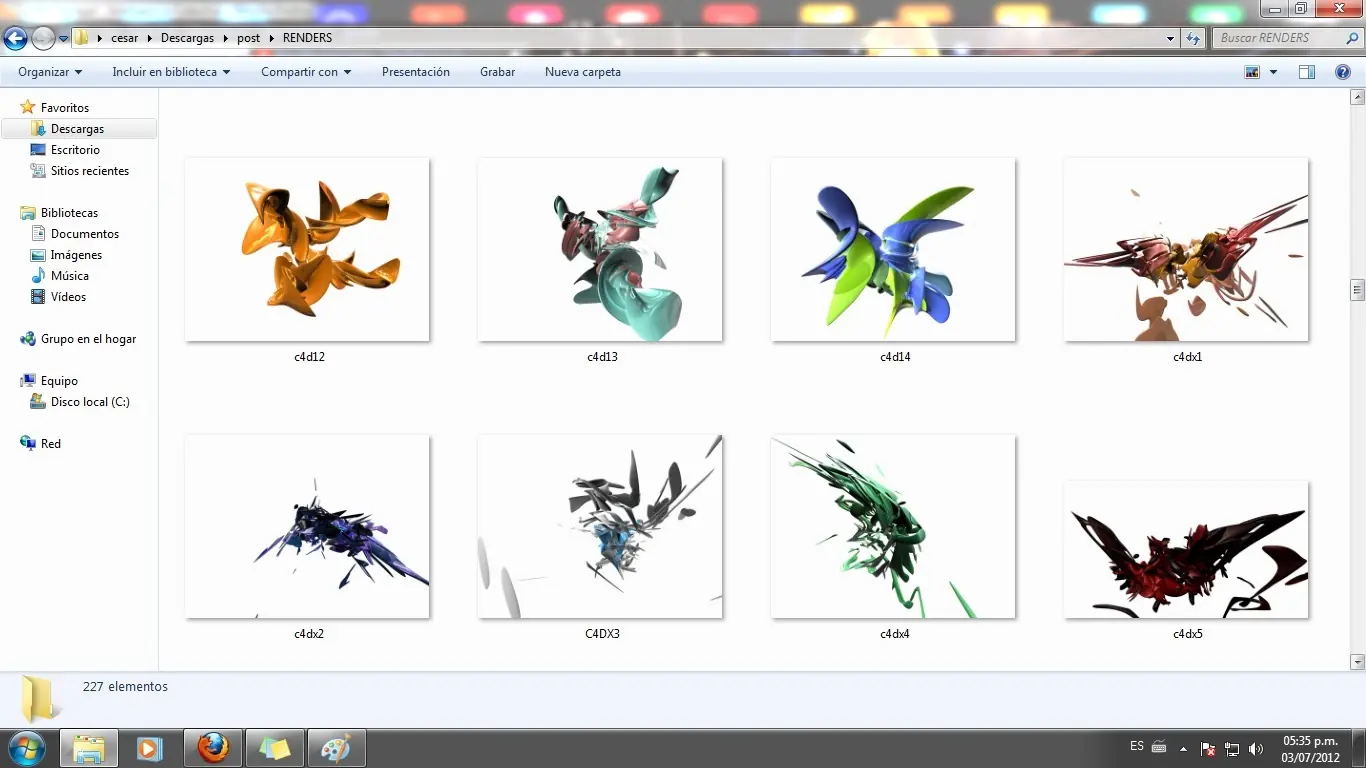Screen dimensions: 1366x768
Task: Select the c4d12 orange render thumbnail
Action: click(x=307, y=249)
